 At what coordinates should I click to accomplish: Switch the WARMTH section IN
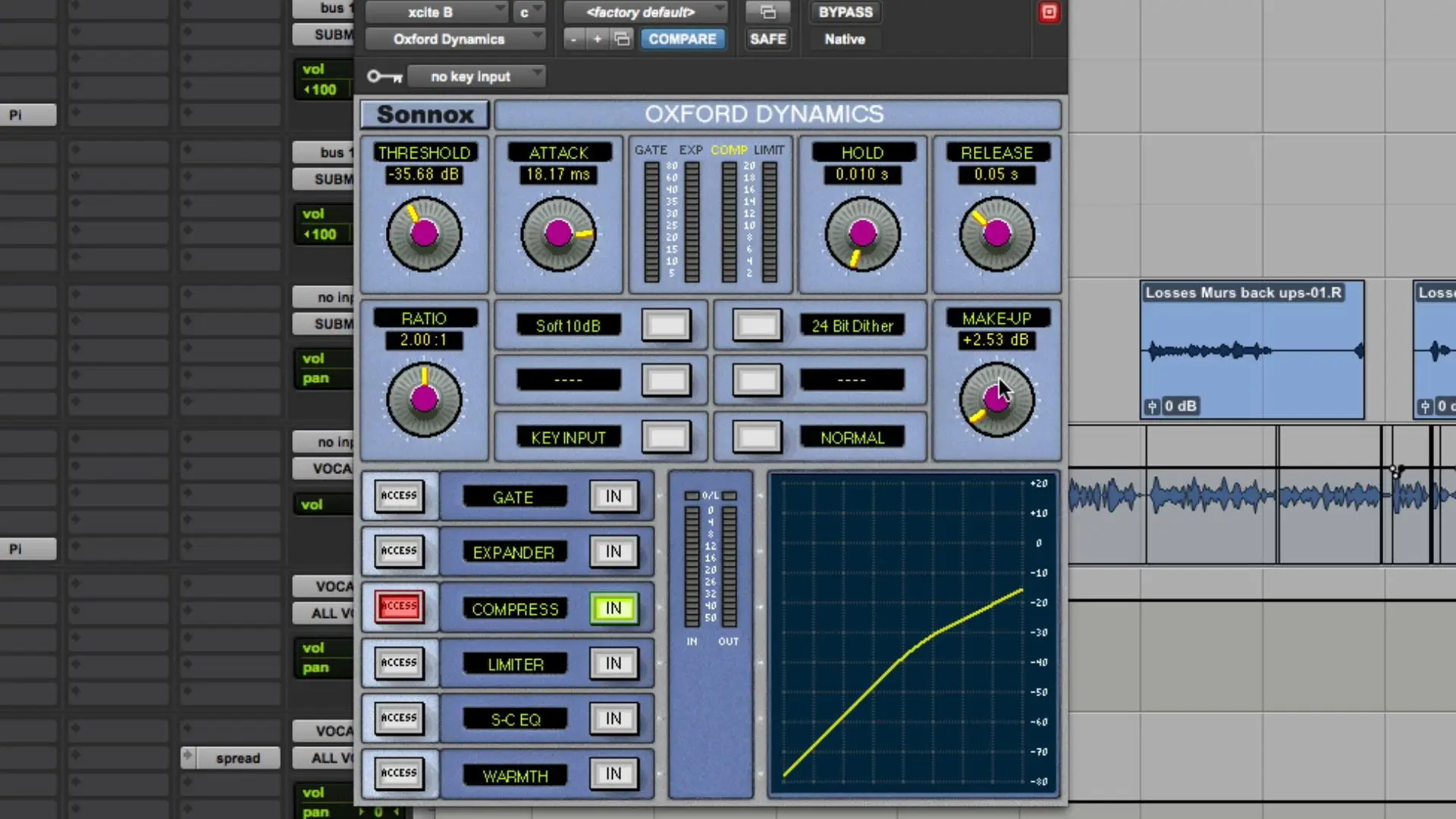613,774
